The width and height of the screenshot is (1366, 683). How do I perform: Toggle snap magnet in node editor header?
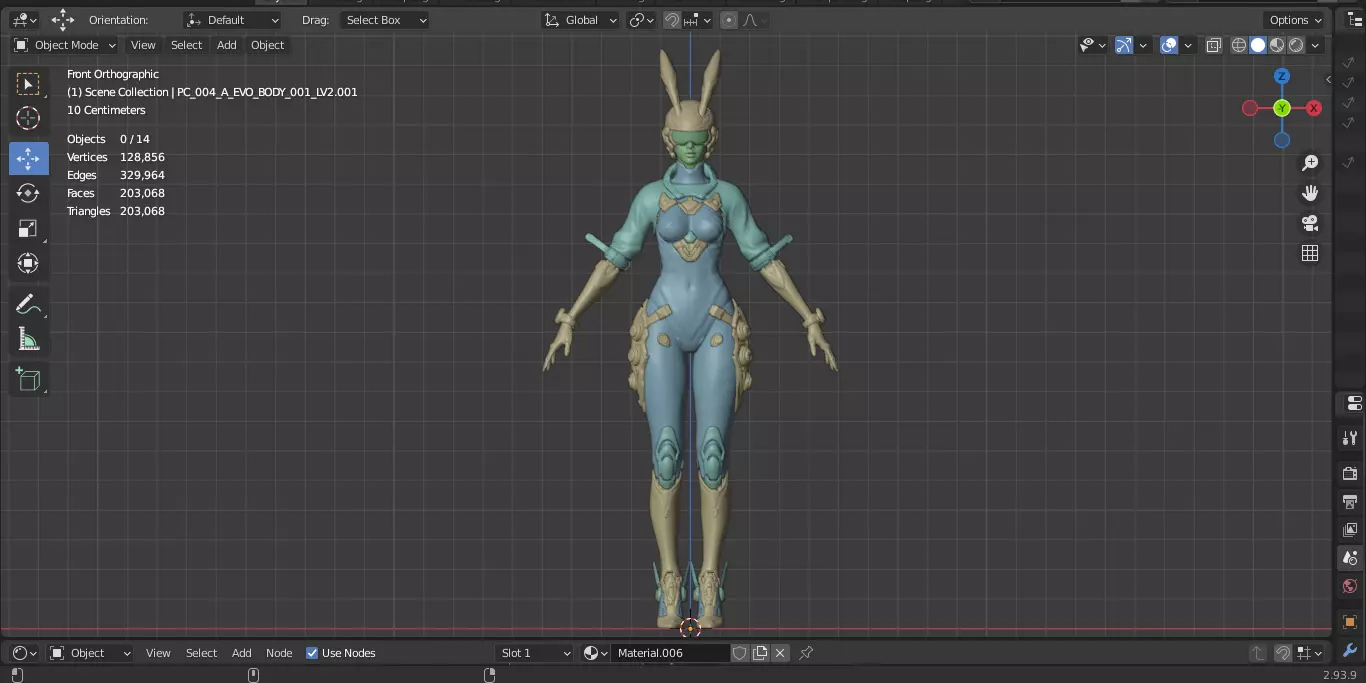tap(1283, 653)
